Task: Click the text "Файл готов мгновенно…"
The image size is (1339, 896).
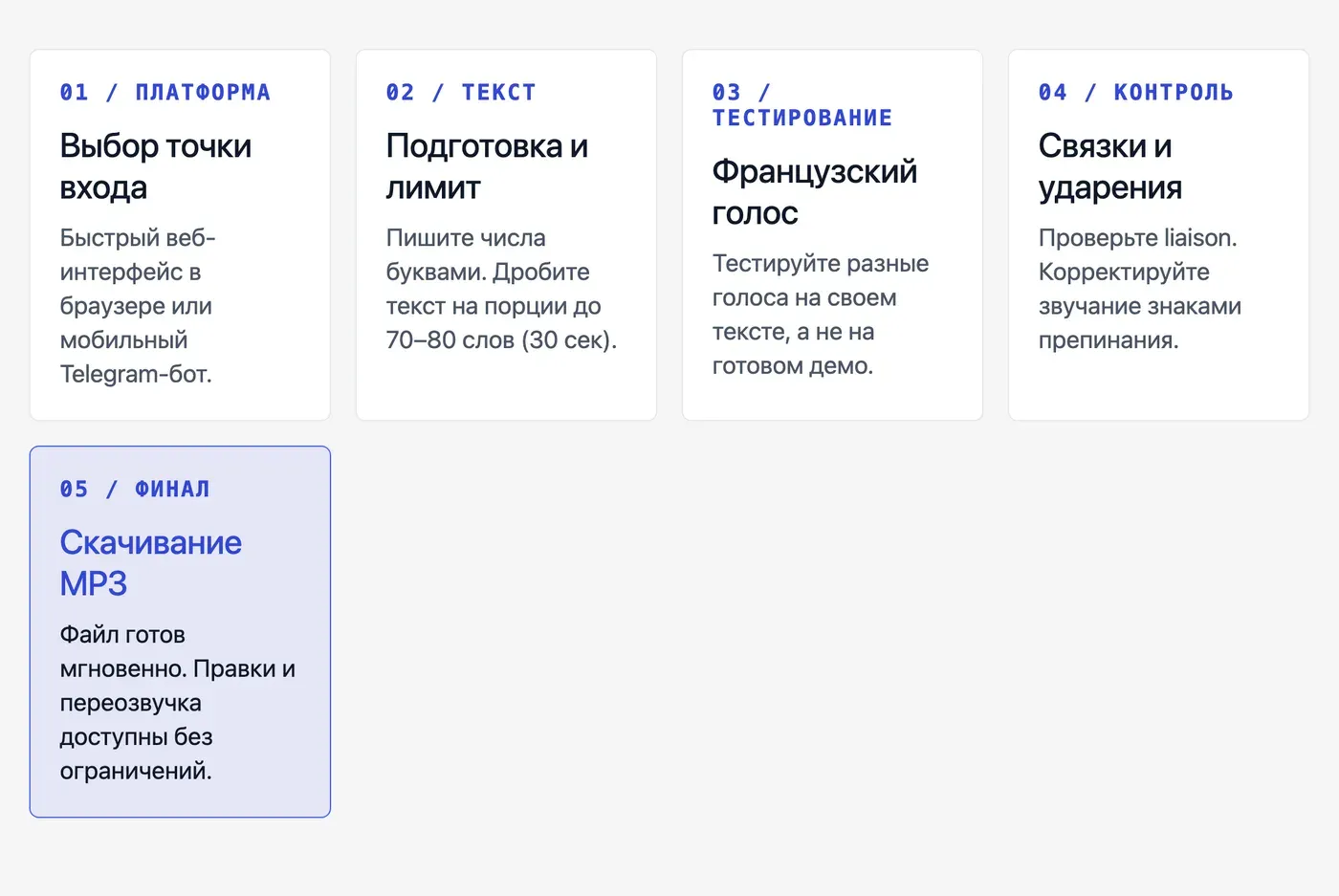Action: point(178,703)
